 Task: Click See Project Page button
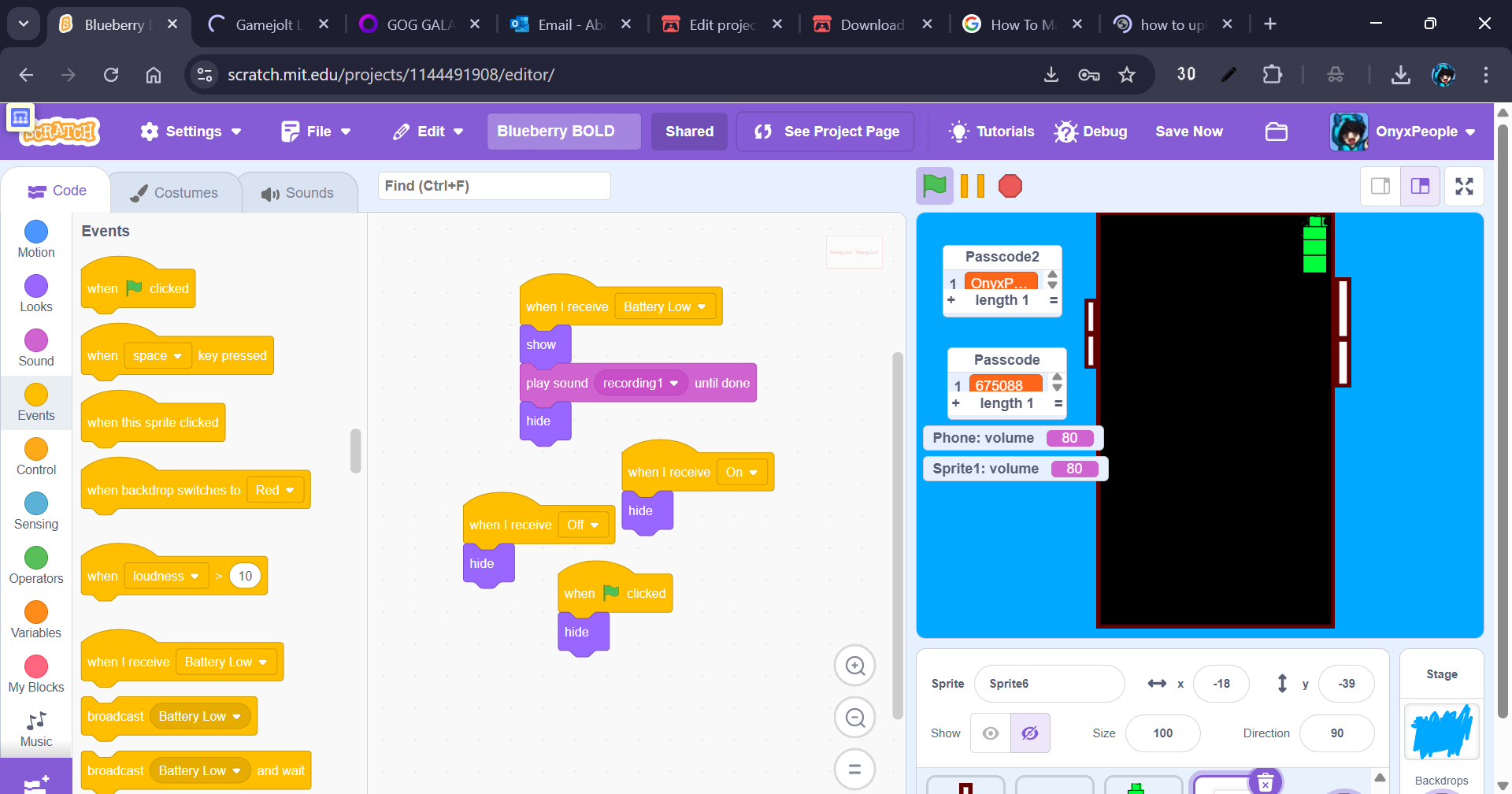pyautogui.click(x=825, y=132)
